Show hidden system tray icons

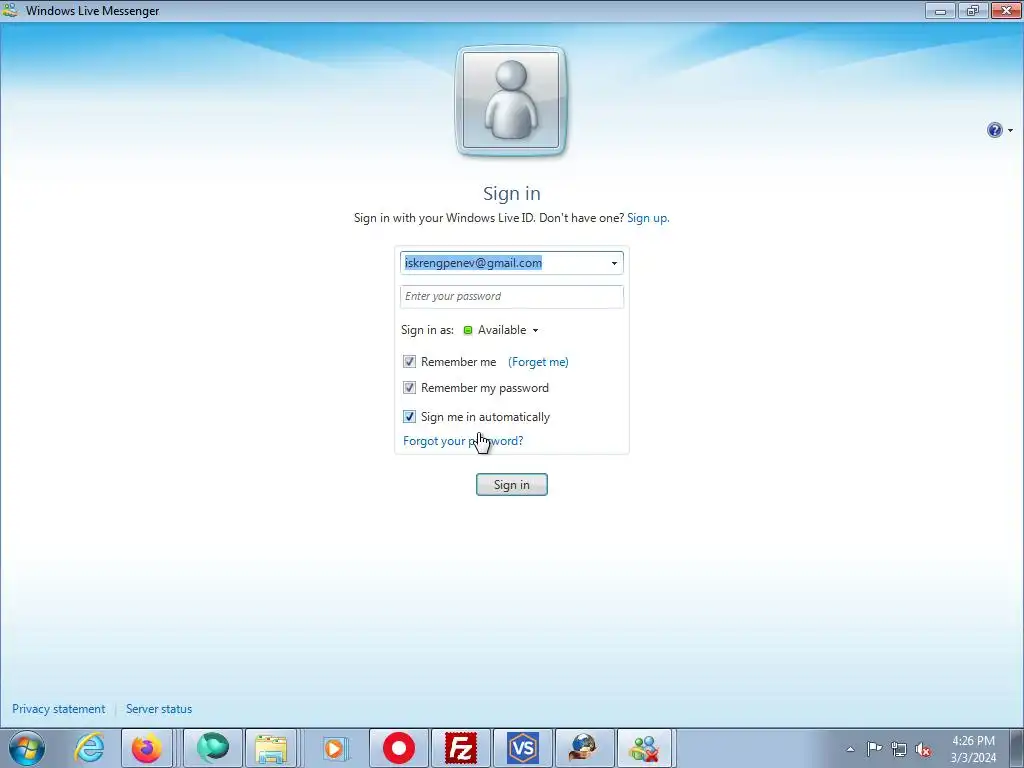850,749
